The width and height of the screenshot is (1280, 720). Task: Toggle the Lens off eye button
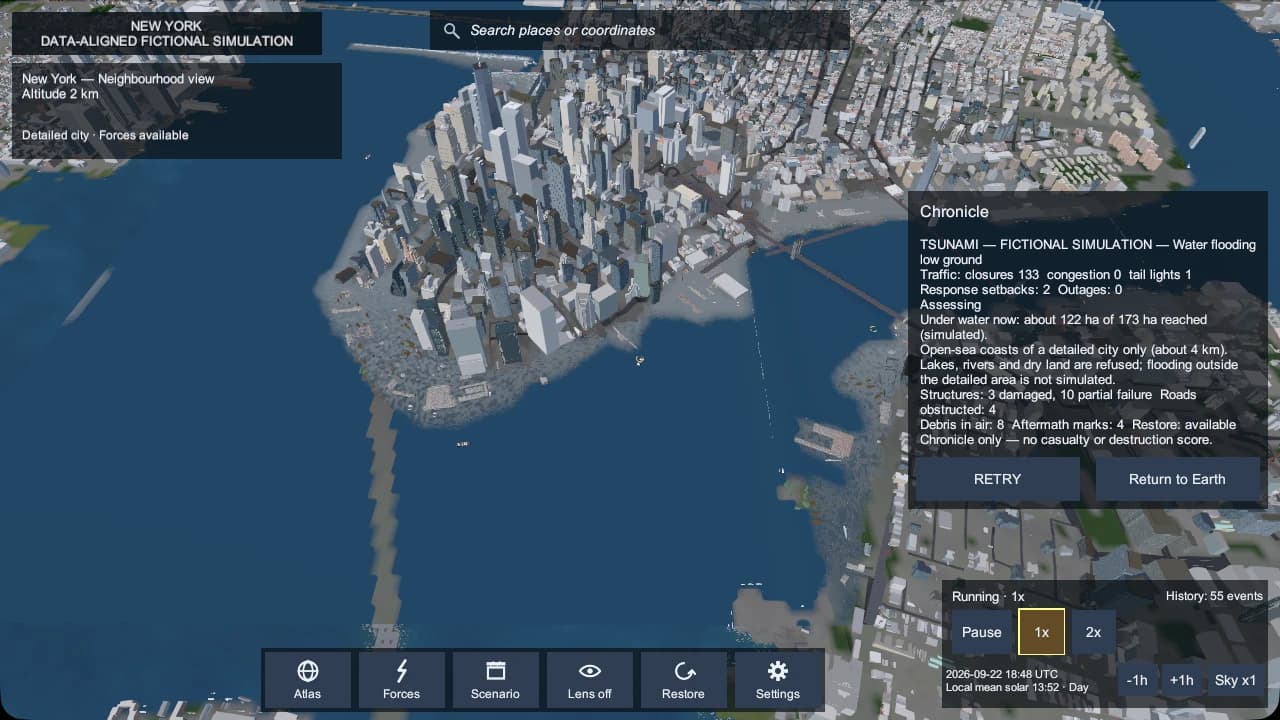click(590, 680)
